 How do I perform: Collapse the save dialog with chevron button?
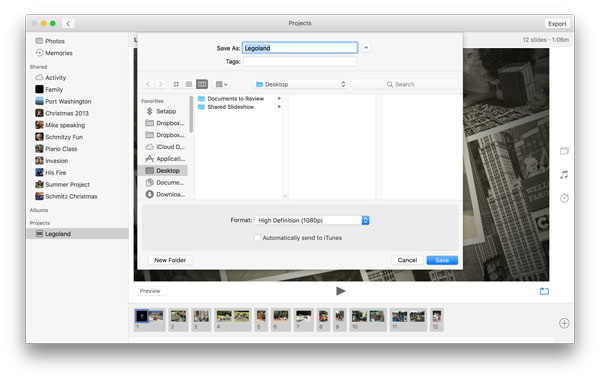[366, 48]
